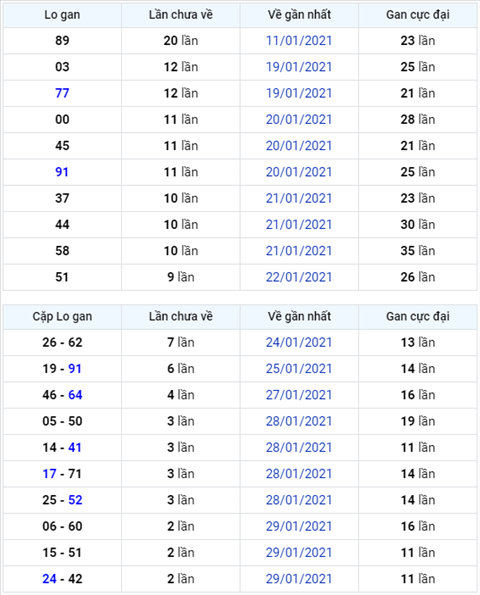
Task: Open date 28/01/2021 in row 17 - 71
Action: pos(299,474)
